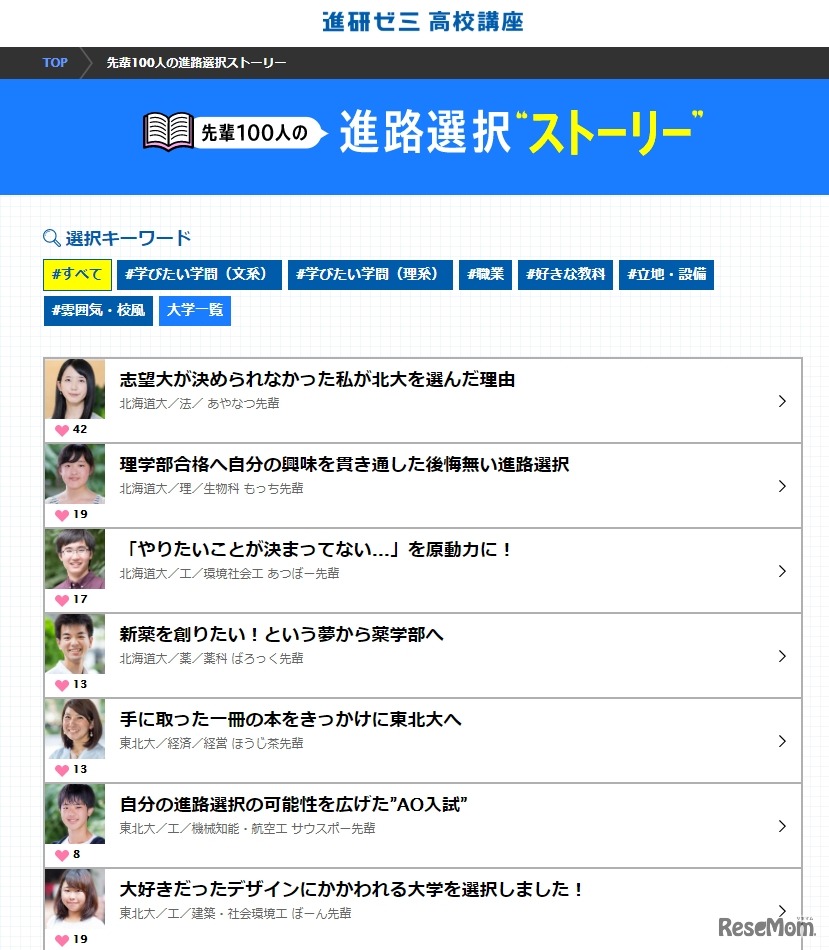Expand ほうじ茶先輩's article with the chevron
829x950 pixels.
tap(783, 741)
